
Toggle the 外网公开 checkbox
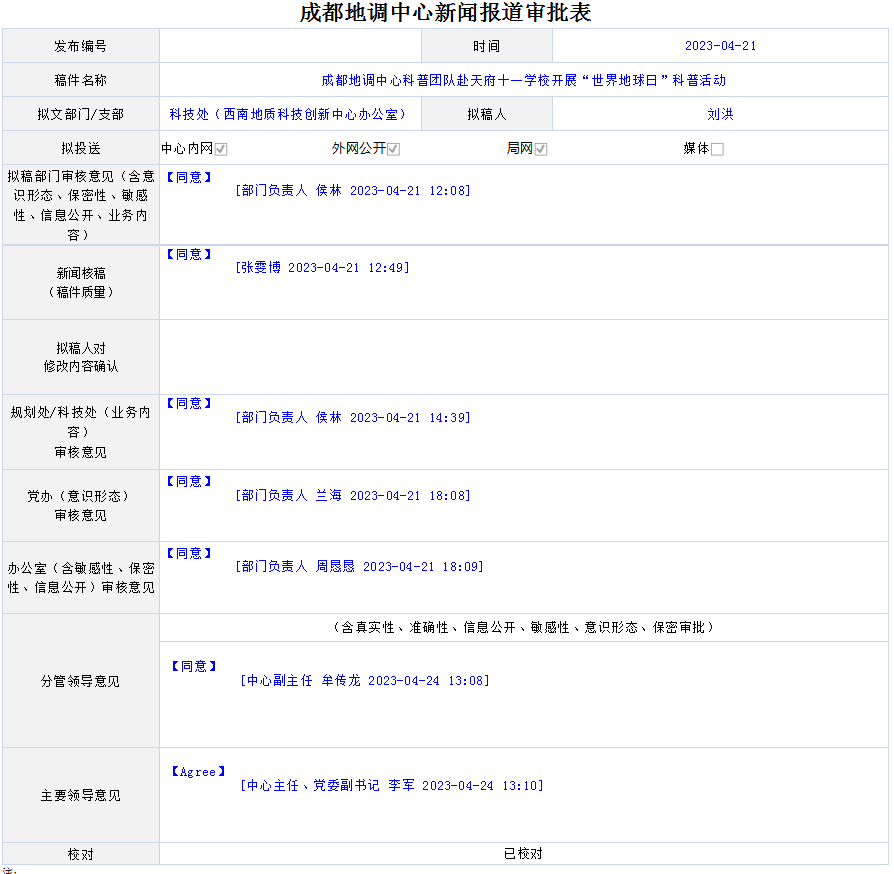tap(393, 149)
